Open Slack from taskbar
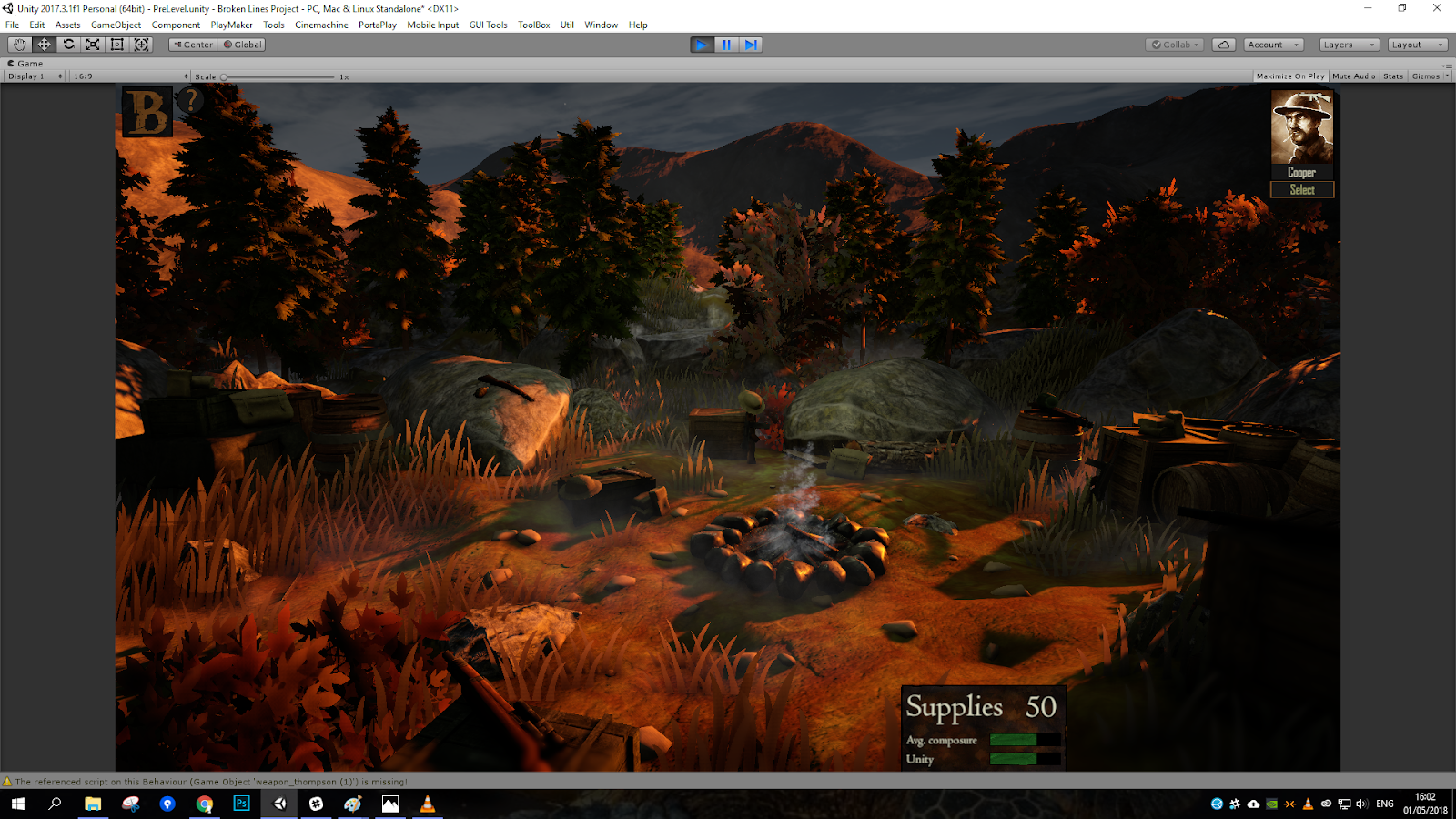The width and height of the screenshot is (1456, 819). (316, 804)
